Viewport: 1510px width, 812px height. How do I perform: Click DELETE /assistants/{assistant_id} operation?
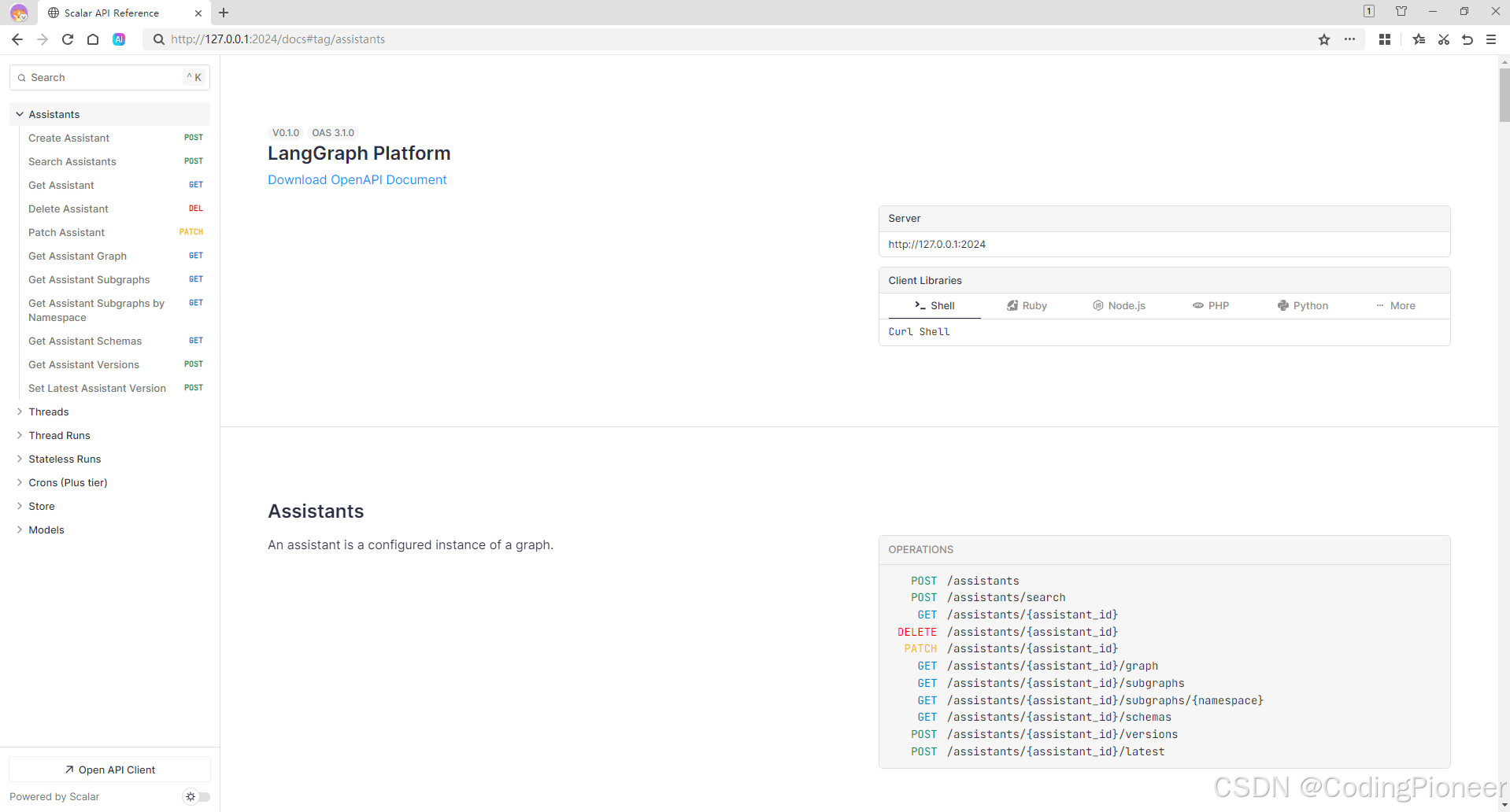coord(1008,632)
